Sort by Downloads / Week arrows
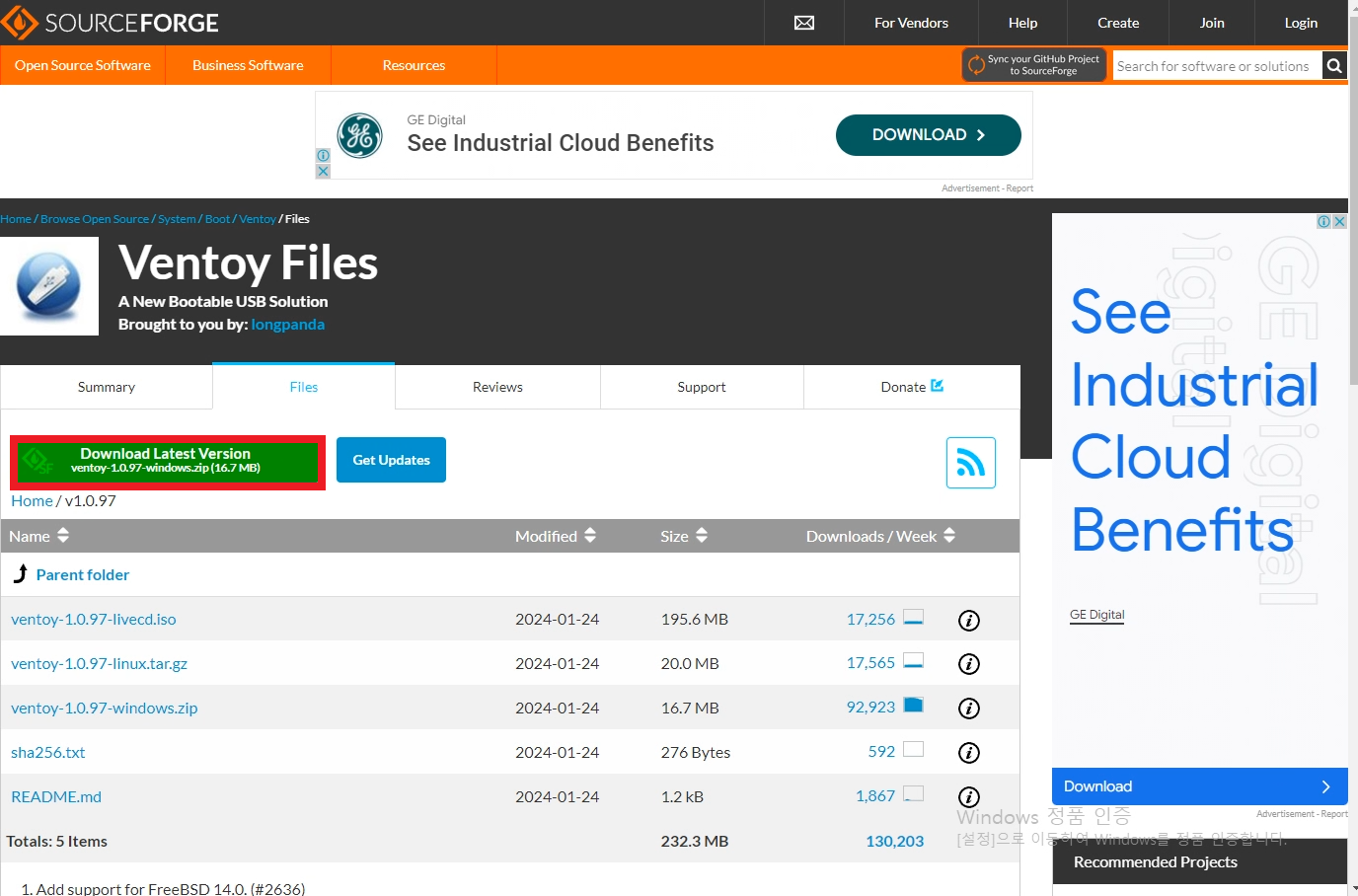 tap(949, 536)
